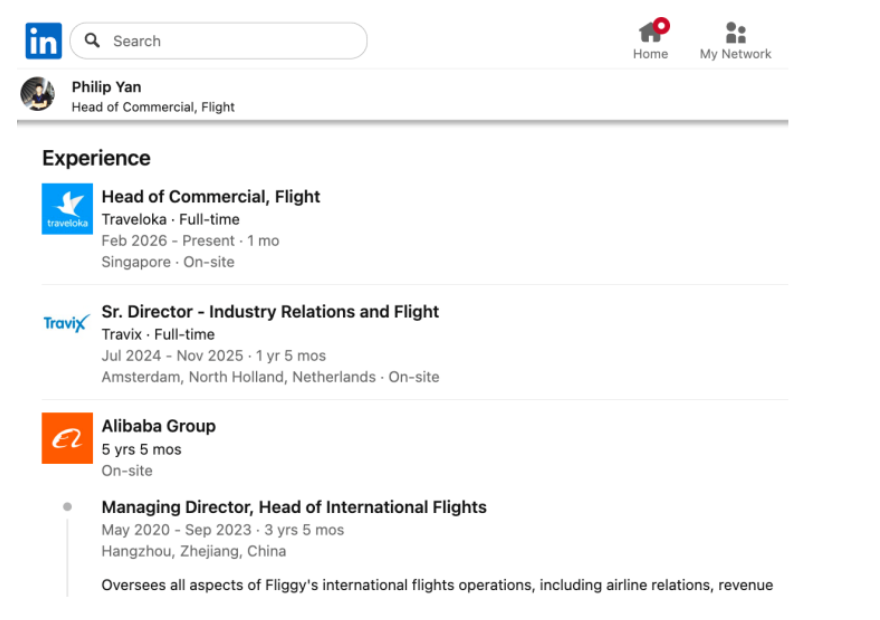
Task: Click the Traveloka company logo
Action: click(67, 209)
